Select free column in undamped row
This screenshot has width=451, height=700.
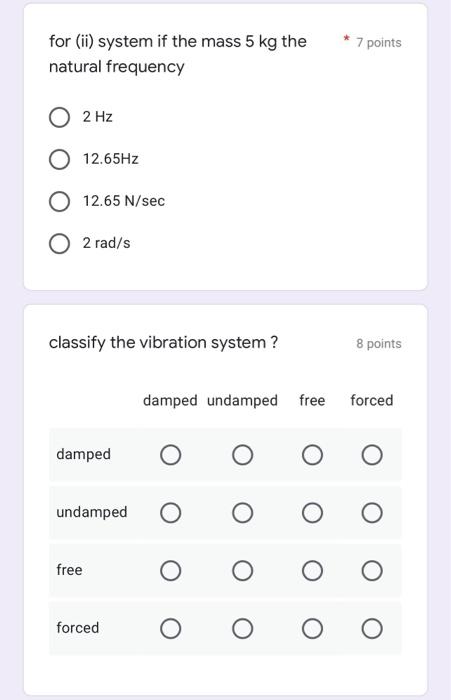[x=312, y=513]
